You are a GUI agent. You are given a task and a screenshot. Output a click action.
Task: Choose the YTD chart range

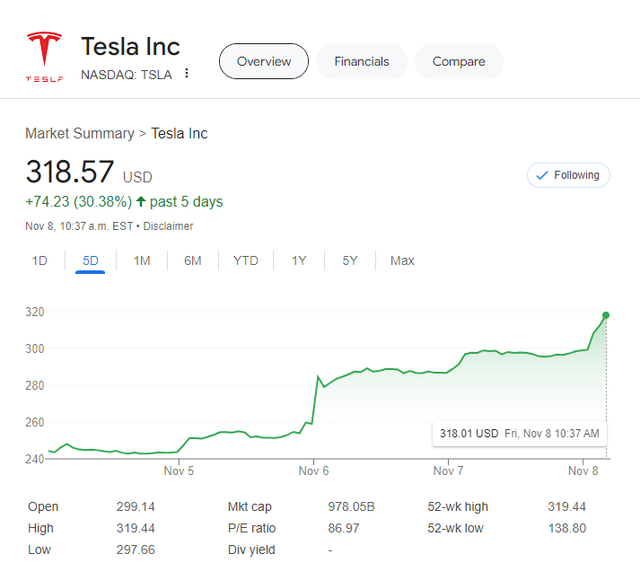246,261
